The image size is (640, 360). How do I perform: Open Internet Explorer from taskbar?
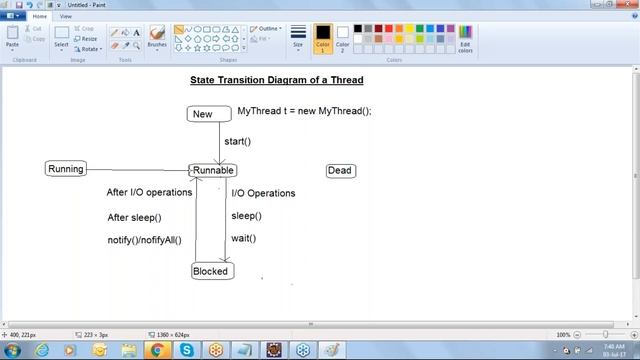[42, 350]
